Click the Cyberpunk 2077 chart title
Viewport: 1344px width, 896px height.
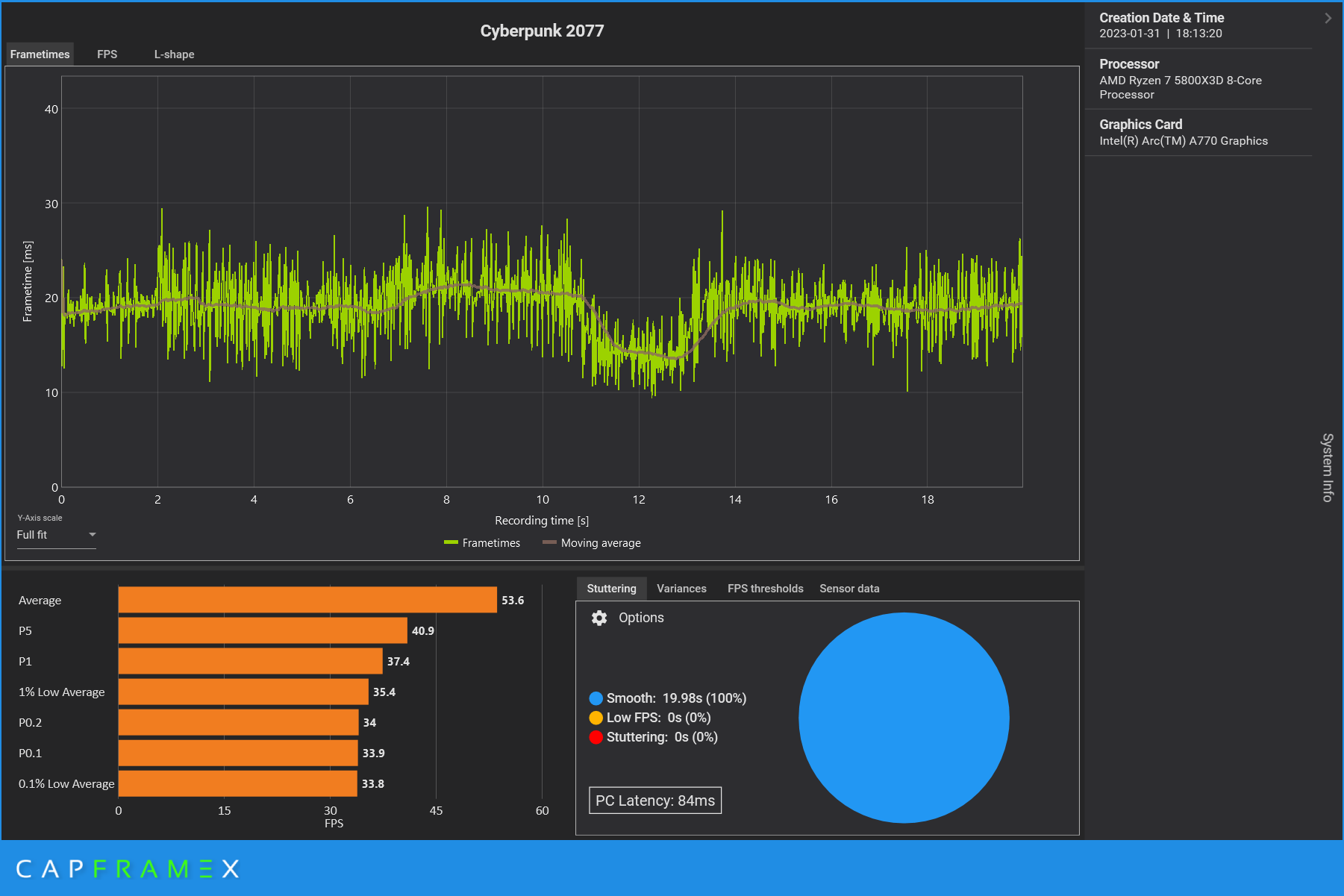click(x=542, y=31)
